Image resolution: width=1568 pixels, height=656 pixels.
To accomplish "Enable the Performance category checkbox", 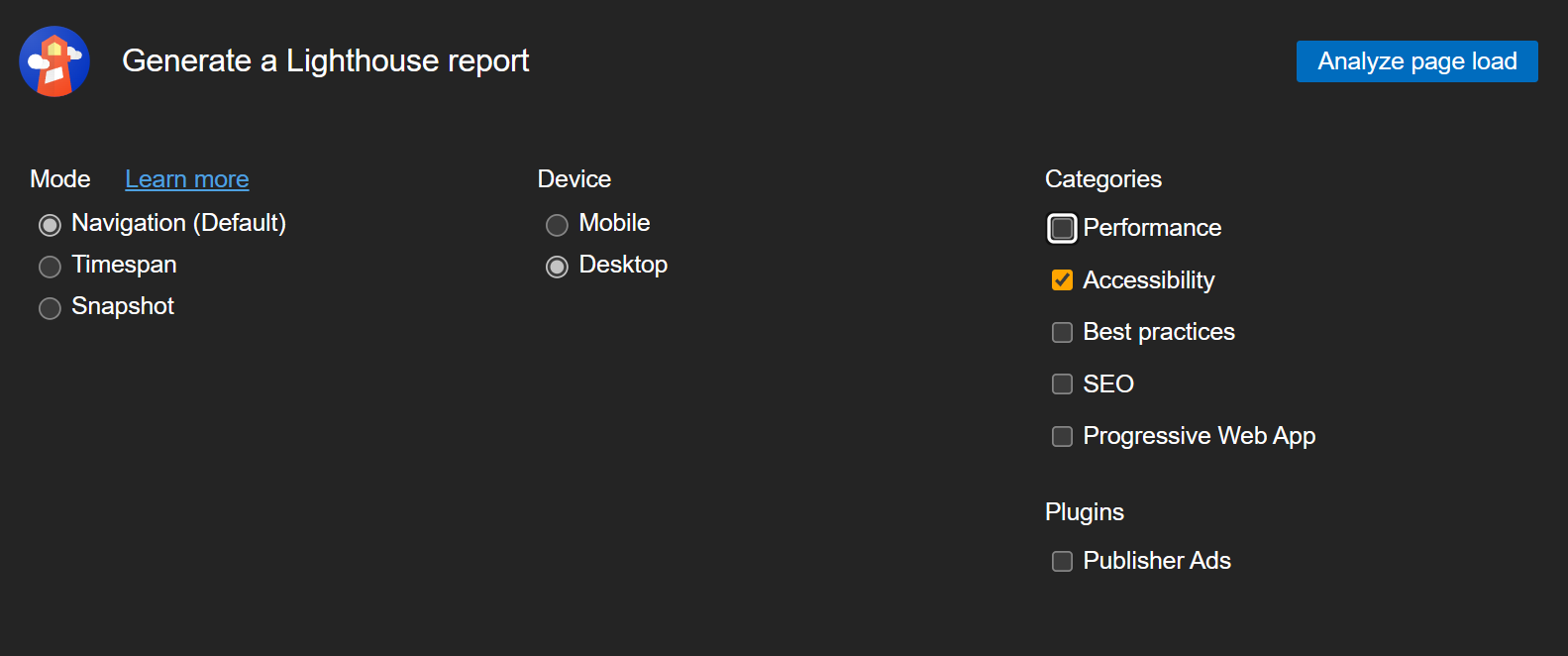I will pos(1062,229).
